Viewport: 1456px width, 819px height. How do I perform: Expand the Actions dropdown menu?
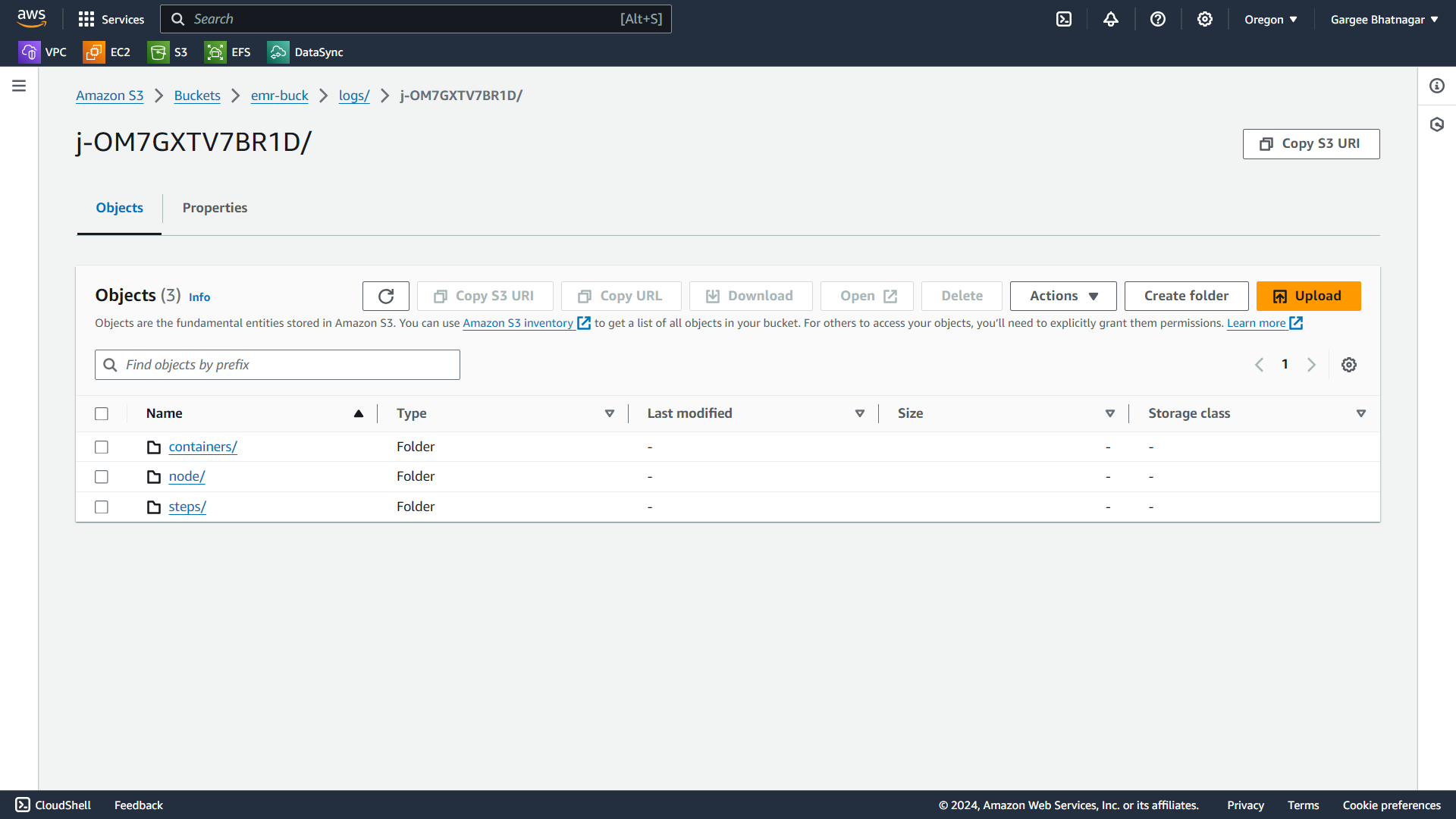click(x=1062, y=296)
